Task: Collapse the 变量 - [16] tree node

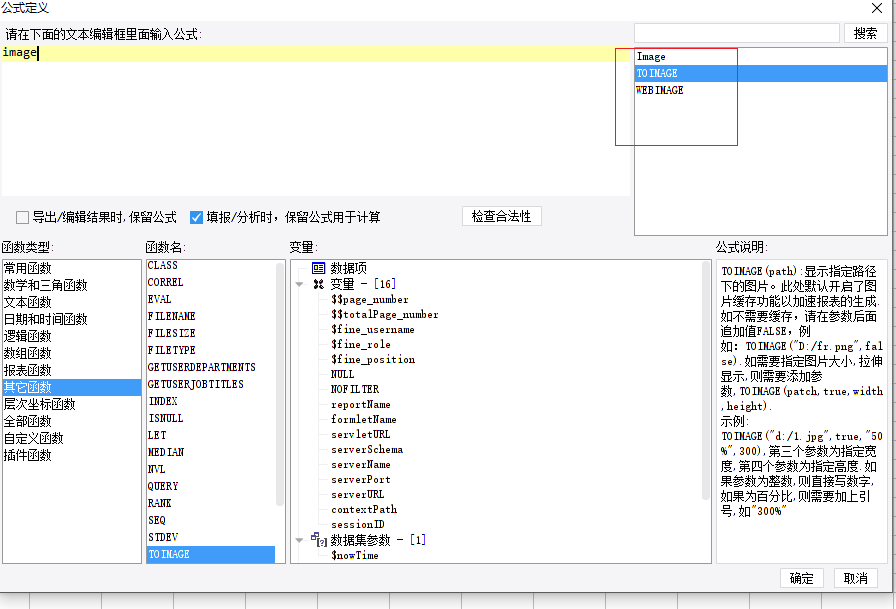Action: coord(299,284)
